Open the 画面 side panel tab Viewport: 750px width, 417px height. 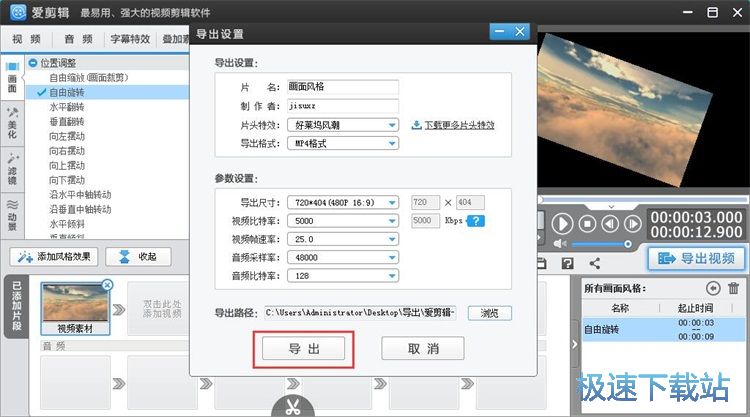[12, 77]
